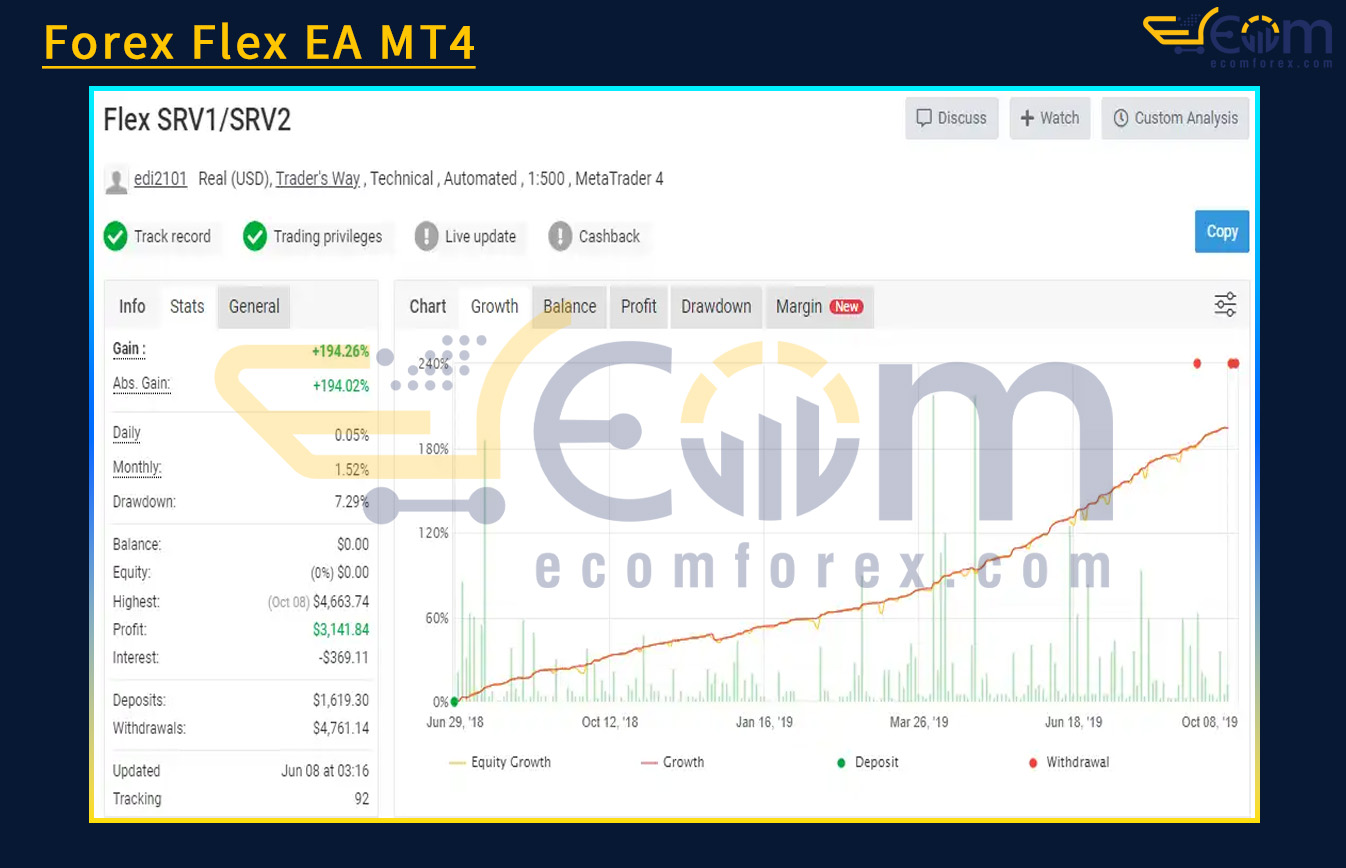Click the Watch button

pos(1049,118)
